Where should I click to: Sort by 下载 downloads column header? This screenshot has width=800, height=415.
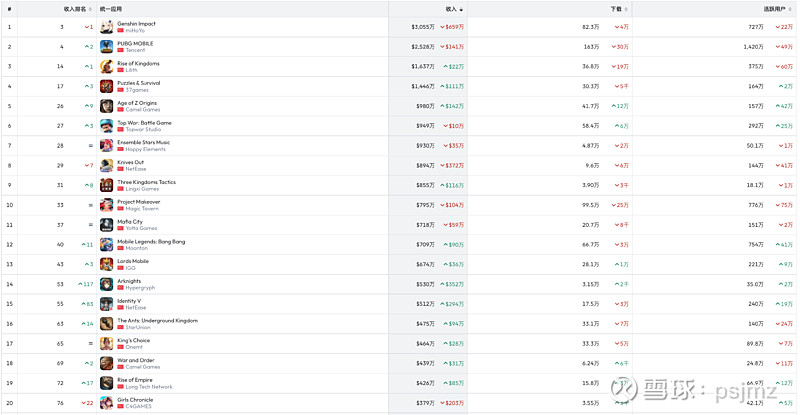tap(618, 8)
